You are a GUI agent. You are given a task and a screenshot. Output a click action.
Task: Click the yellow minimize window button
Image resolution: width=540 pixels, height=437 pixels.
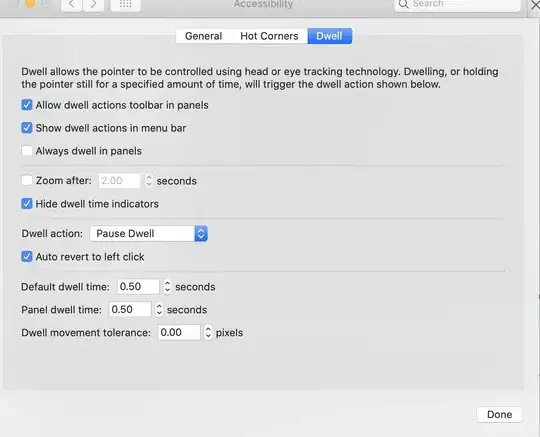pyautogui.click(x=30, y=3)
